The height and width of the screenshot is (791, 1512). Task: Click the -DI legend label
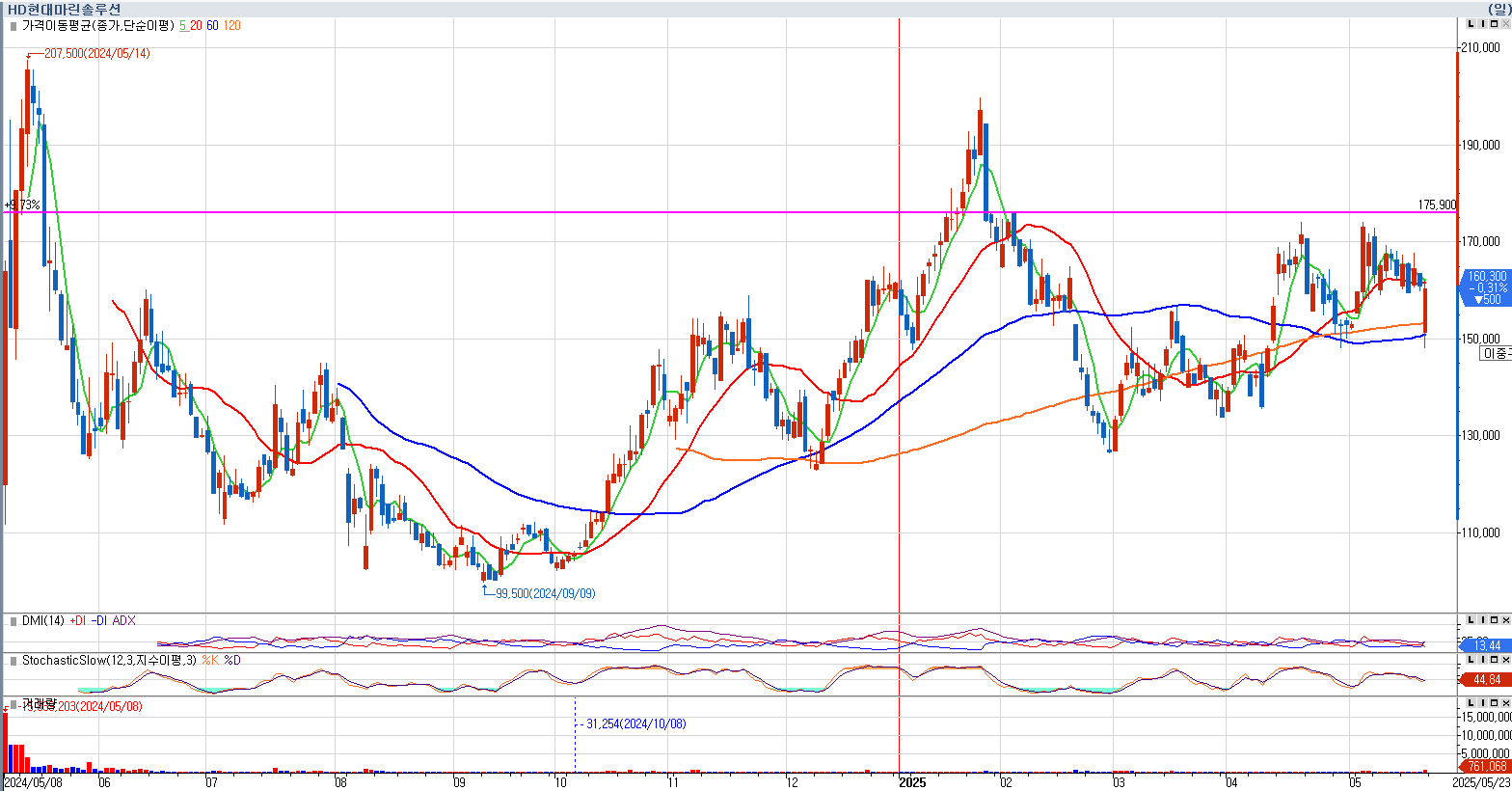tap(98, 620)
